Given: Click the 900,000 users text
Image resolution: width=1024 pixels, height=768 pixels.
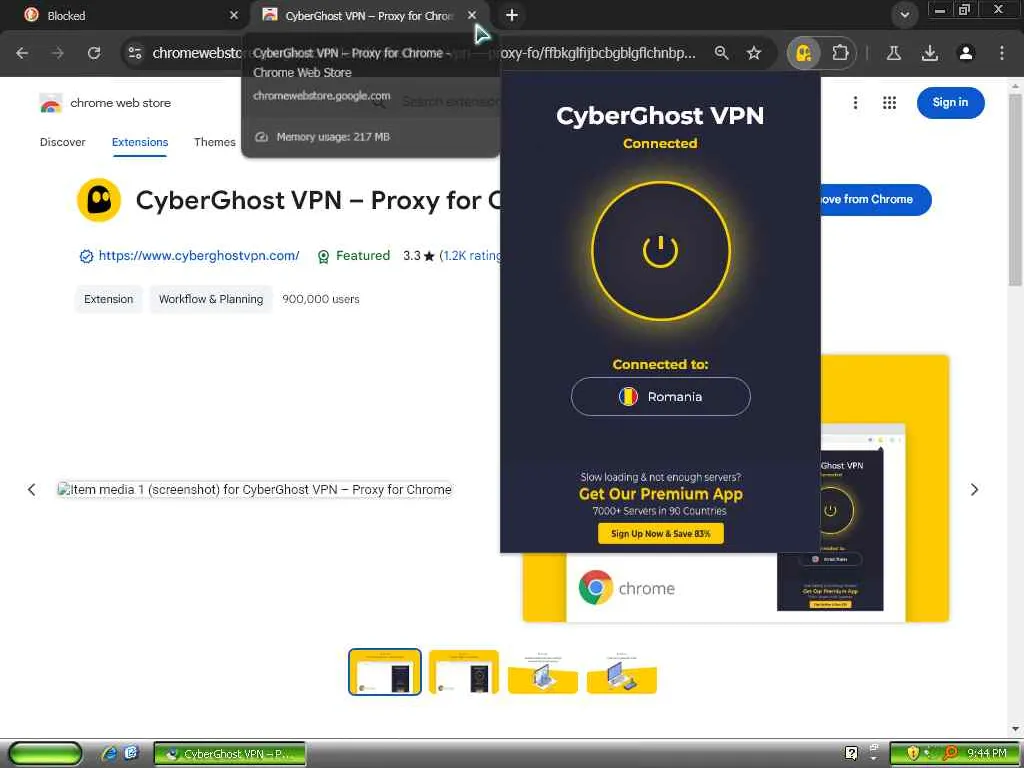Looking at the screenshot, I should (x=321, y=299).
